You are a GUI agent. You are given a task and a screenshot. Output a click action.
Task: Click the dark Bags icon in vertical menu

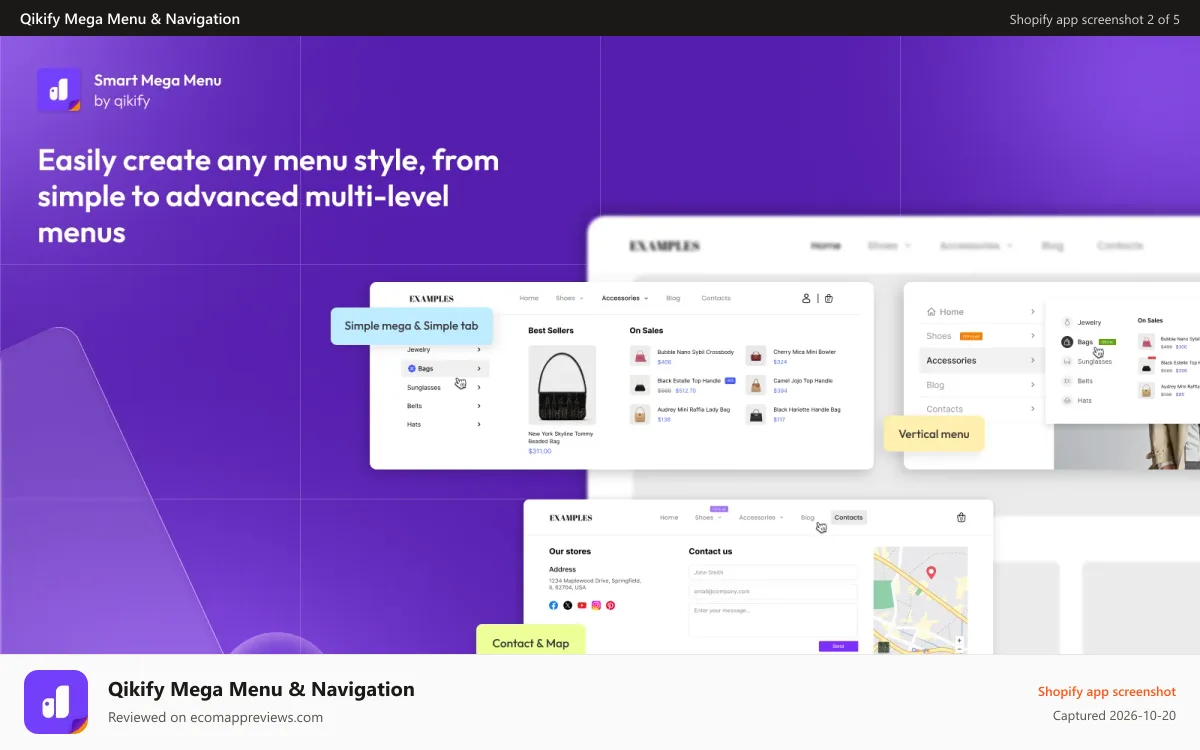click(1067, 342)
